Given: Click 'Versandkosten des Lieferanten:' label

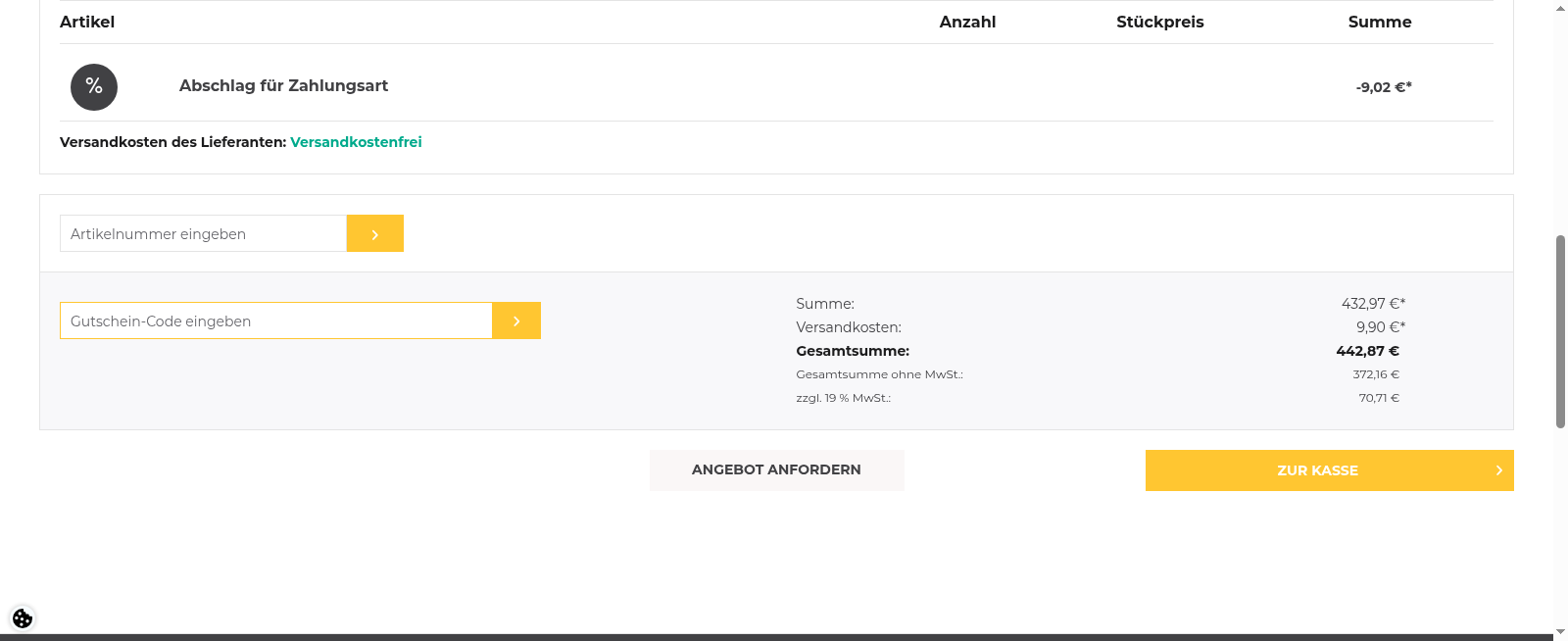Looking at the screenshot, I should (172, 142).
